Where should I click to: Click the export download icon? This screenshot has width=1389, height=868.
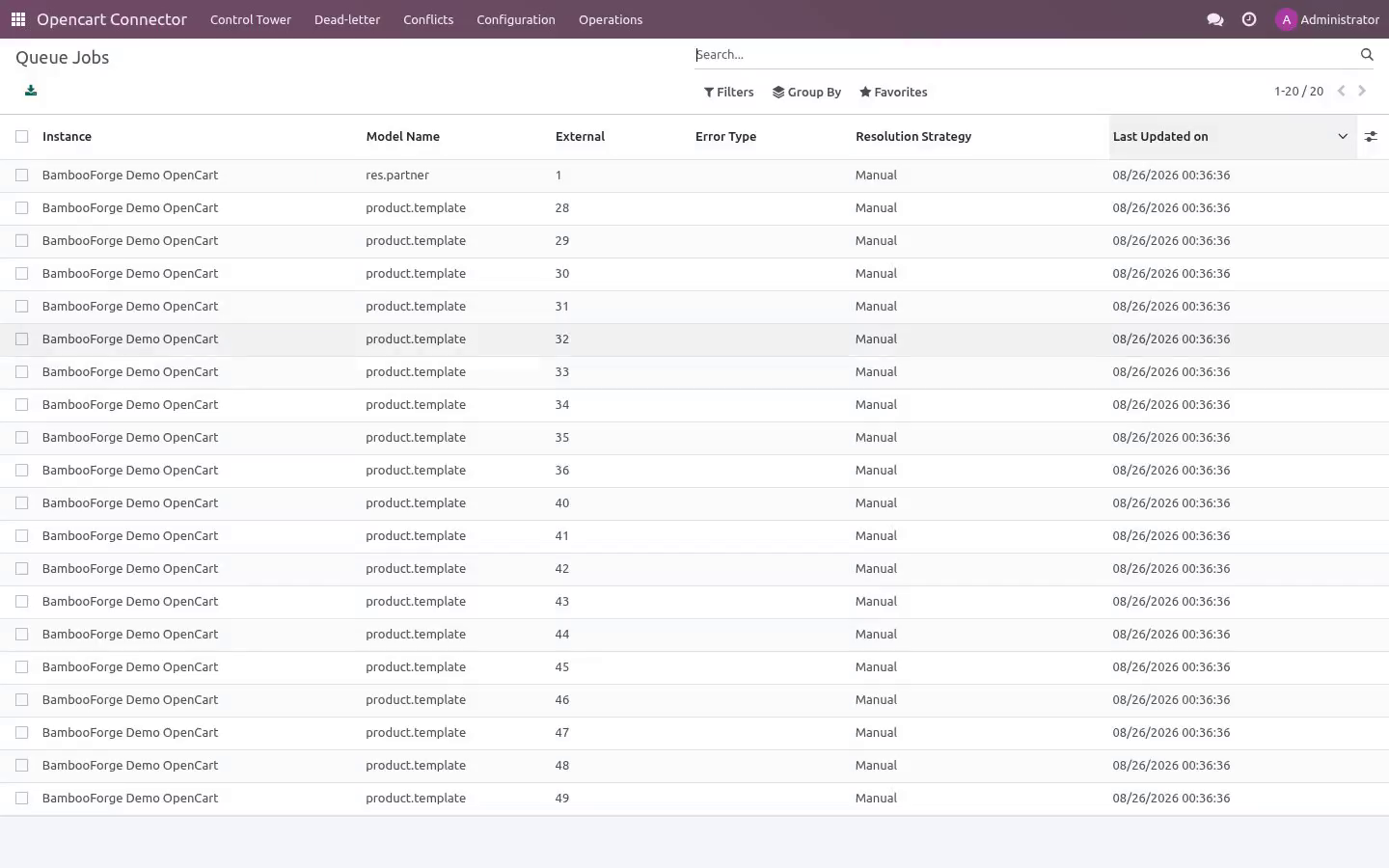point(31,91)
